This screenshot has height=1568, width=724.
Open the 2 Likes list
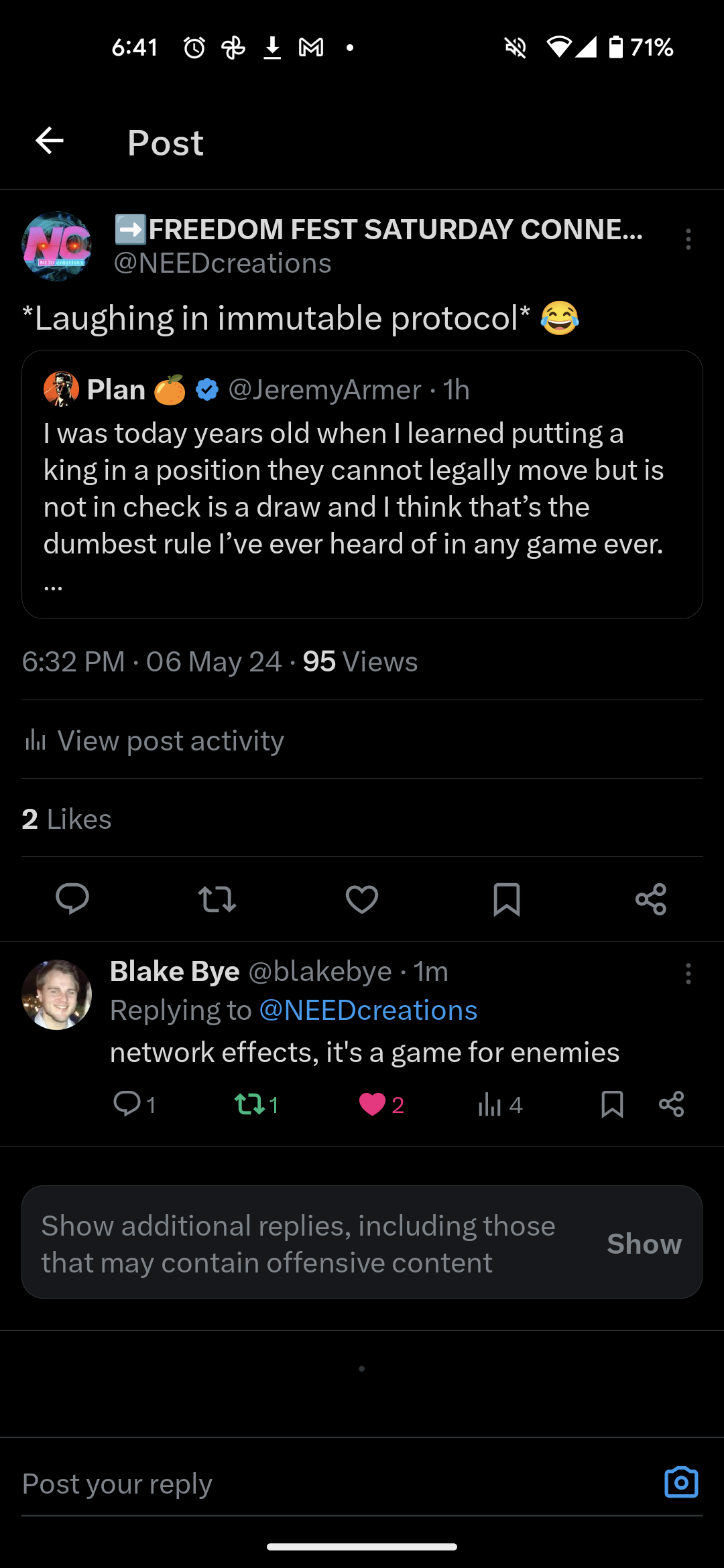click(x=67, y=819)
